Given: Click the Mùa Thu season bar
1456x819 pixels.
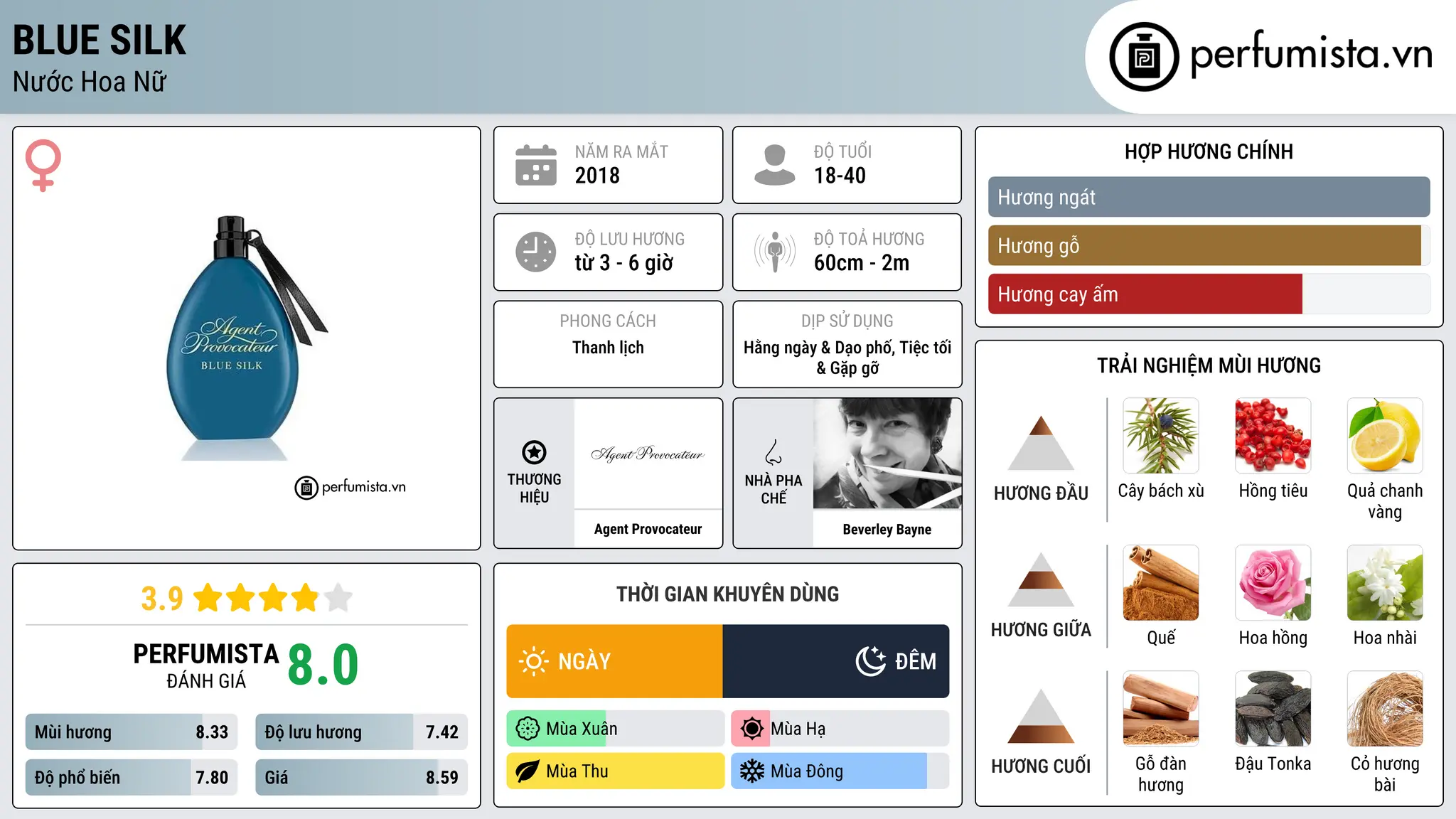Looking at the screenshot, I should 616,771.
